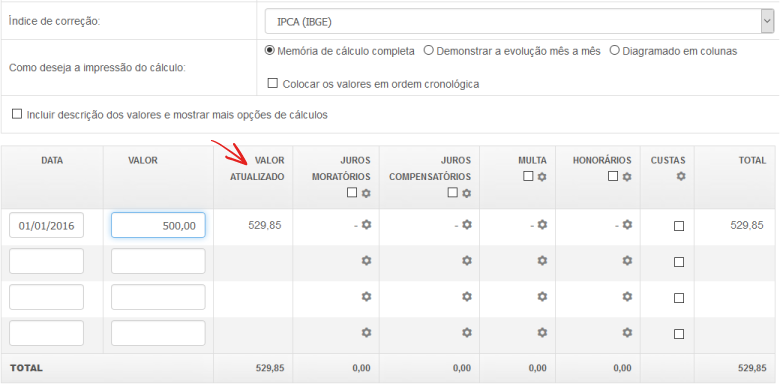Click the TOTAL label in footer row

(x=26, y=368)
